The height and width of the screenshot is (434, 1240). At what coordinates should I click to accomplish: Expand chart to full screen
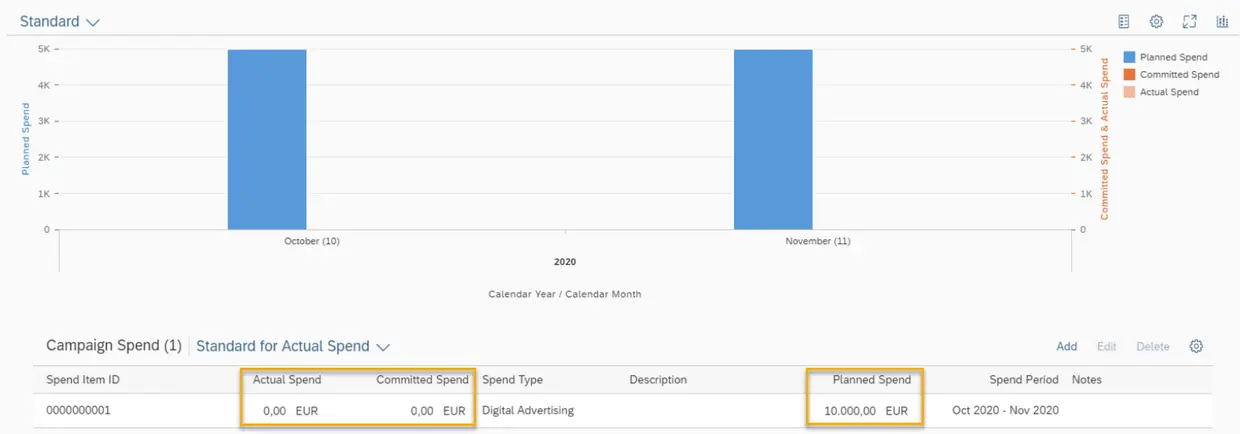pos(1189,21)
